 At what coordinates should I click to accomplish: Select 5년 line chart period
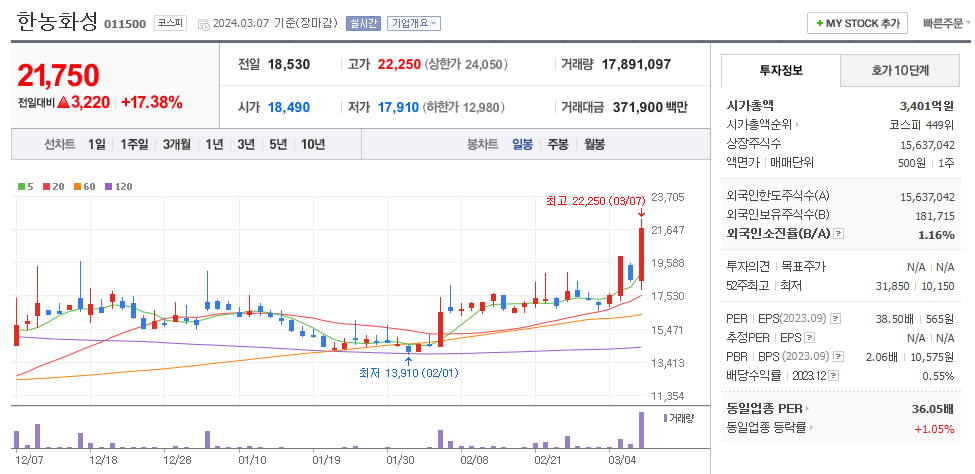(x=278, y=144)
